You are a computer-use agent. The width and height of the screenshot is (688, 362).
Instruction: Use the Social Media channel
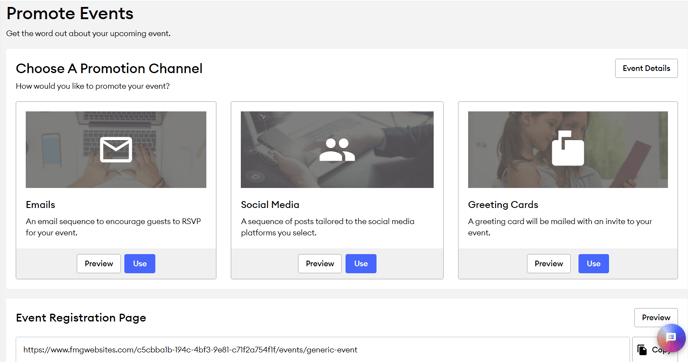pyautogui.click(x=361, y=264)
